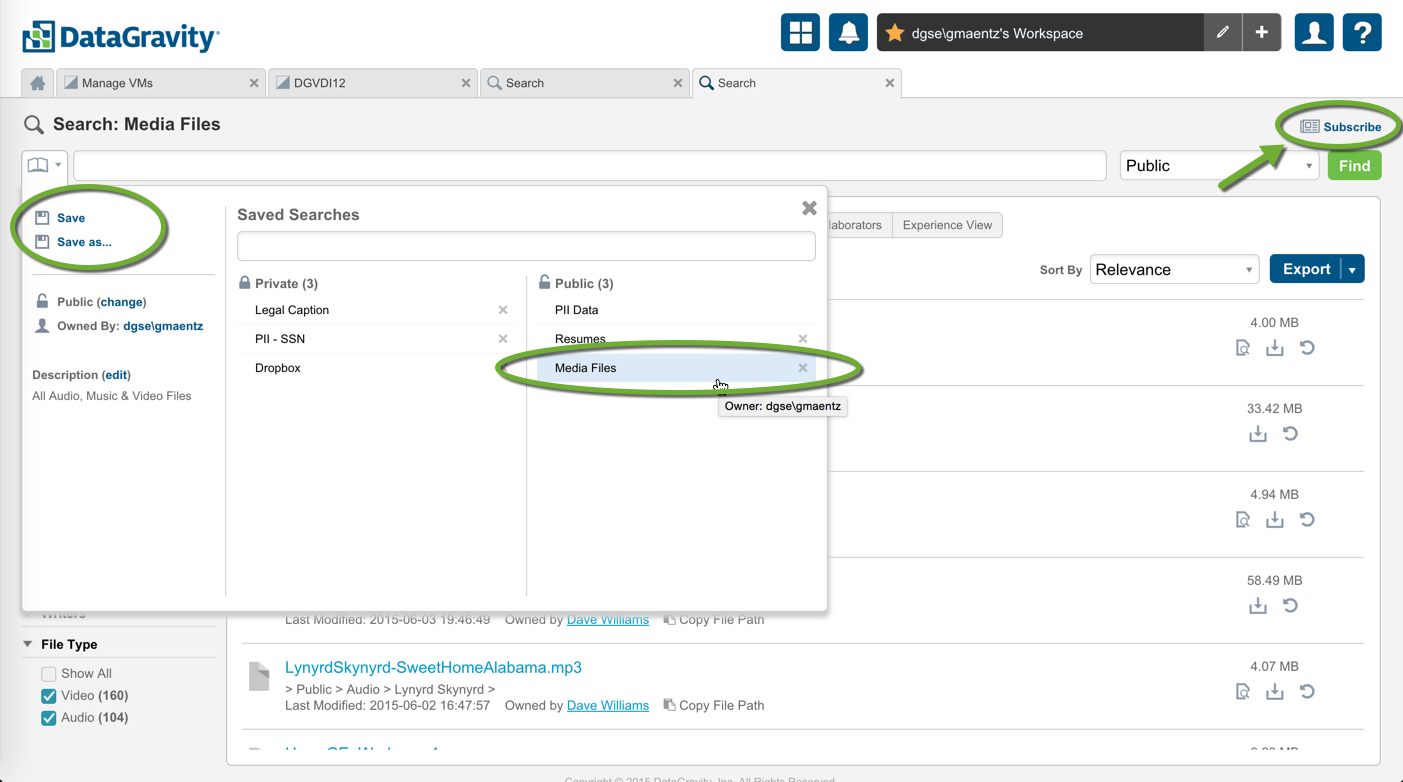Screen dimensions: 1403x782
Task: Uncheck the Video (160) filter
Action: [x=48, y=696]
